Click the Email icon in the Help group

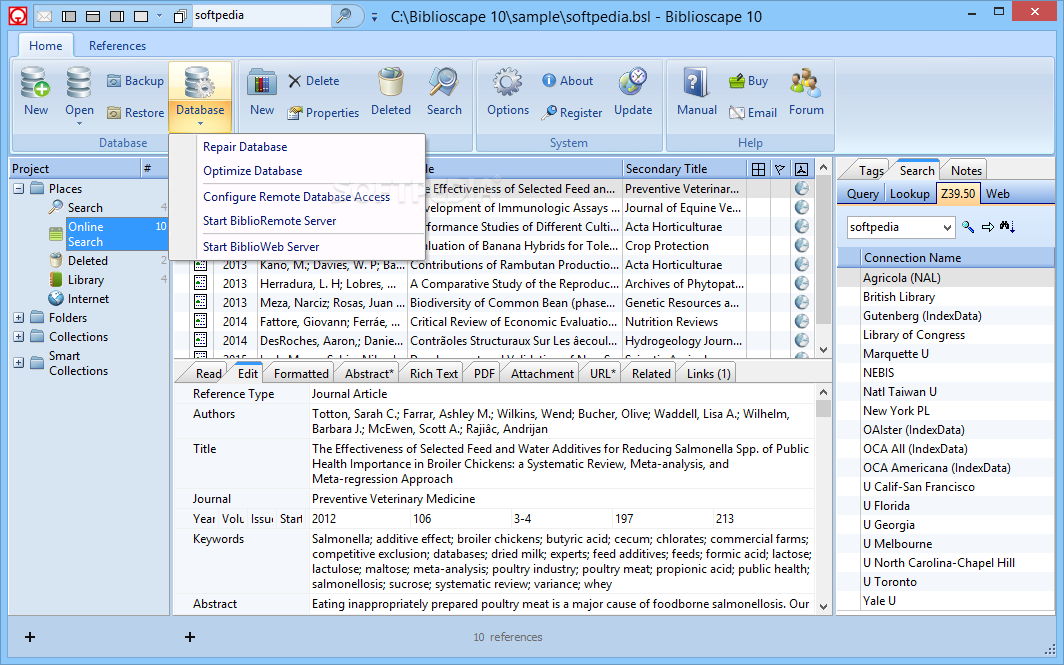(737, 113)
